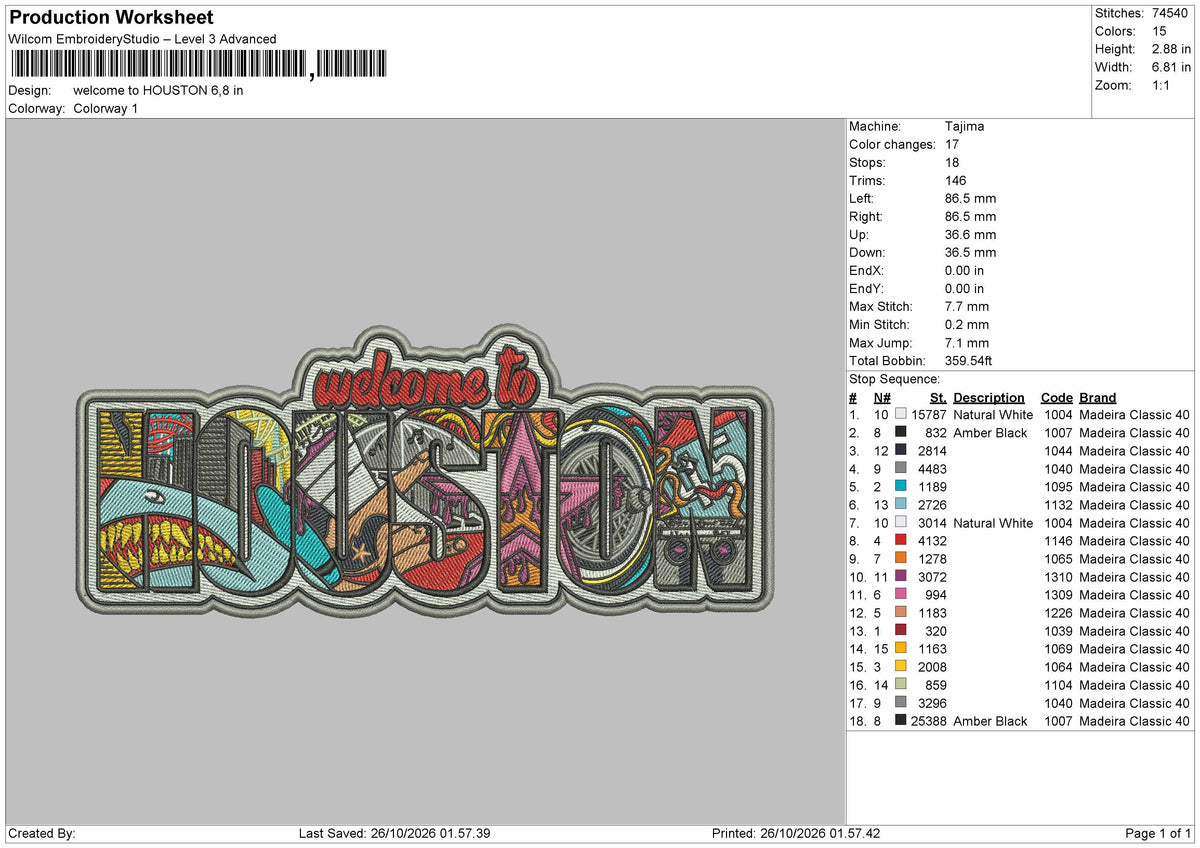Select olive swatch in stop sequence row 16
The width and height of the screenshot is (1200, 848).
point(901,684)
